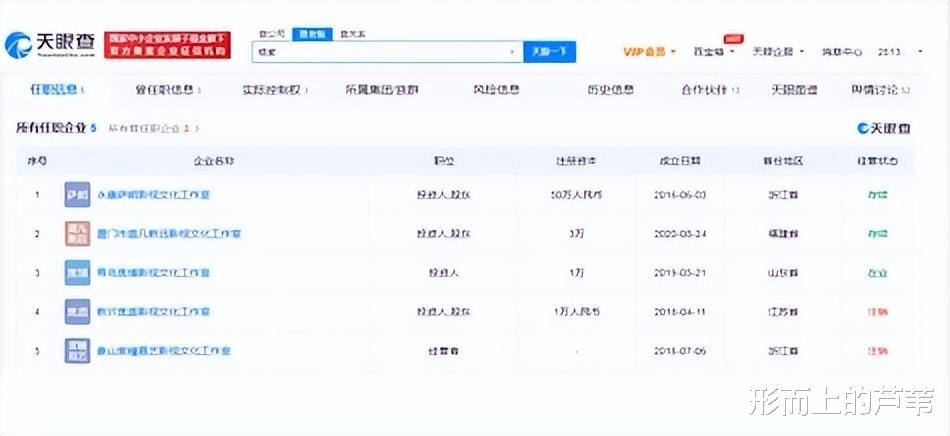
Task: Open the 风险信息 tab
Action: coord(496,90)
